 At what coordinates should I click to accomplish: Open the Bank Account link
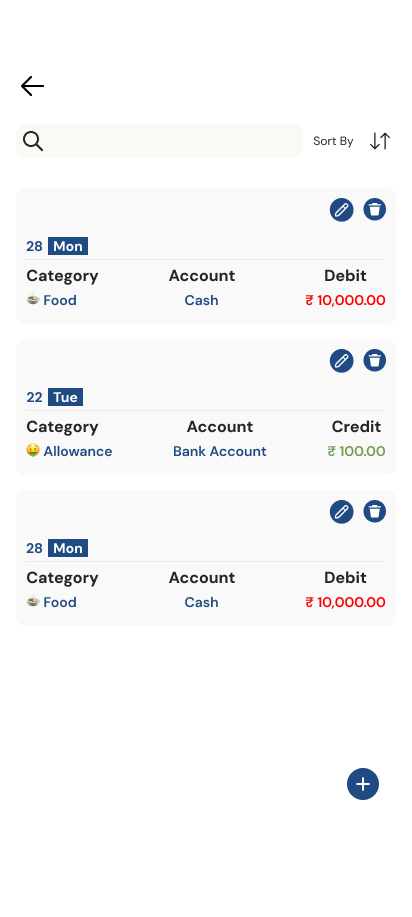(219, 451)
